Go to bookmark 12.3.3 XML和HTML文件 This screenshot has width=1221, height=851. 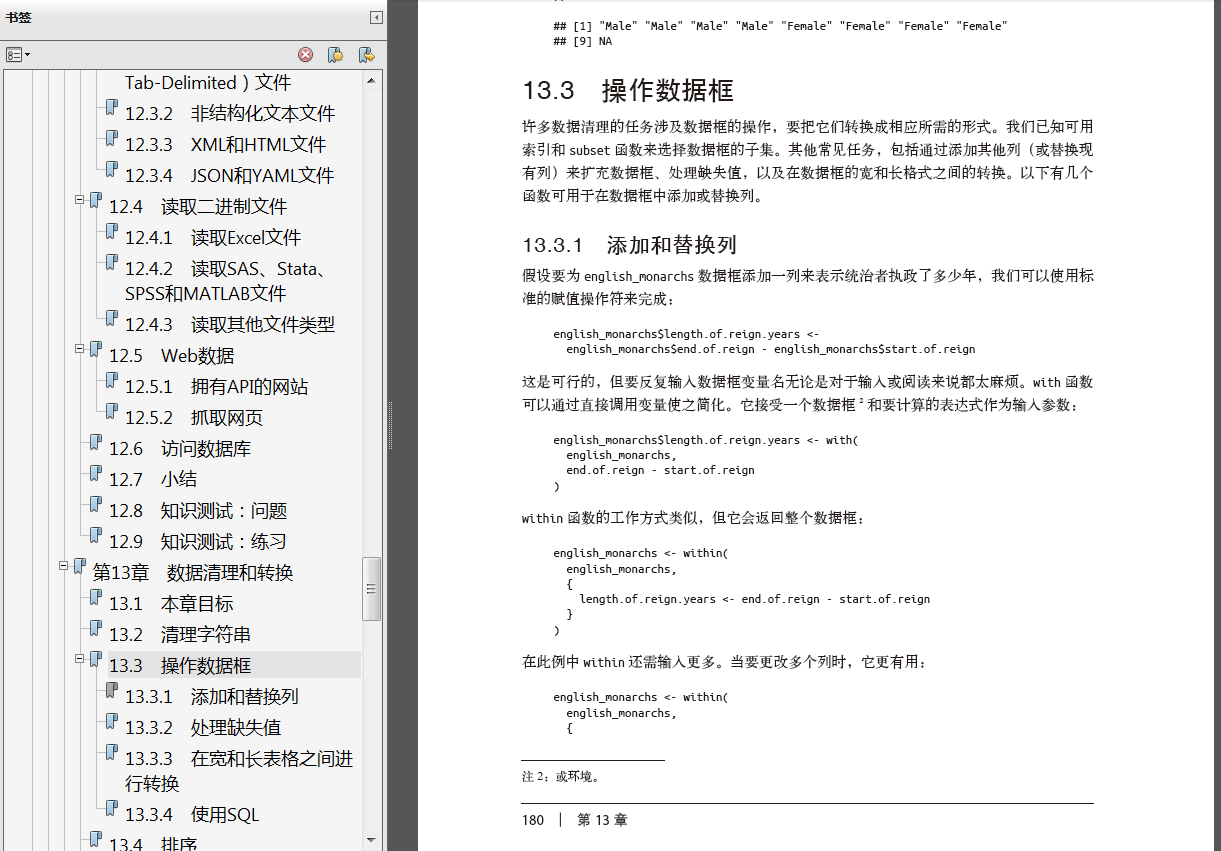tap(225, 145)
